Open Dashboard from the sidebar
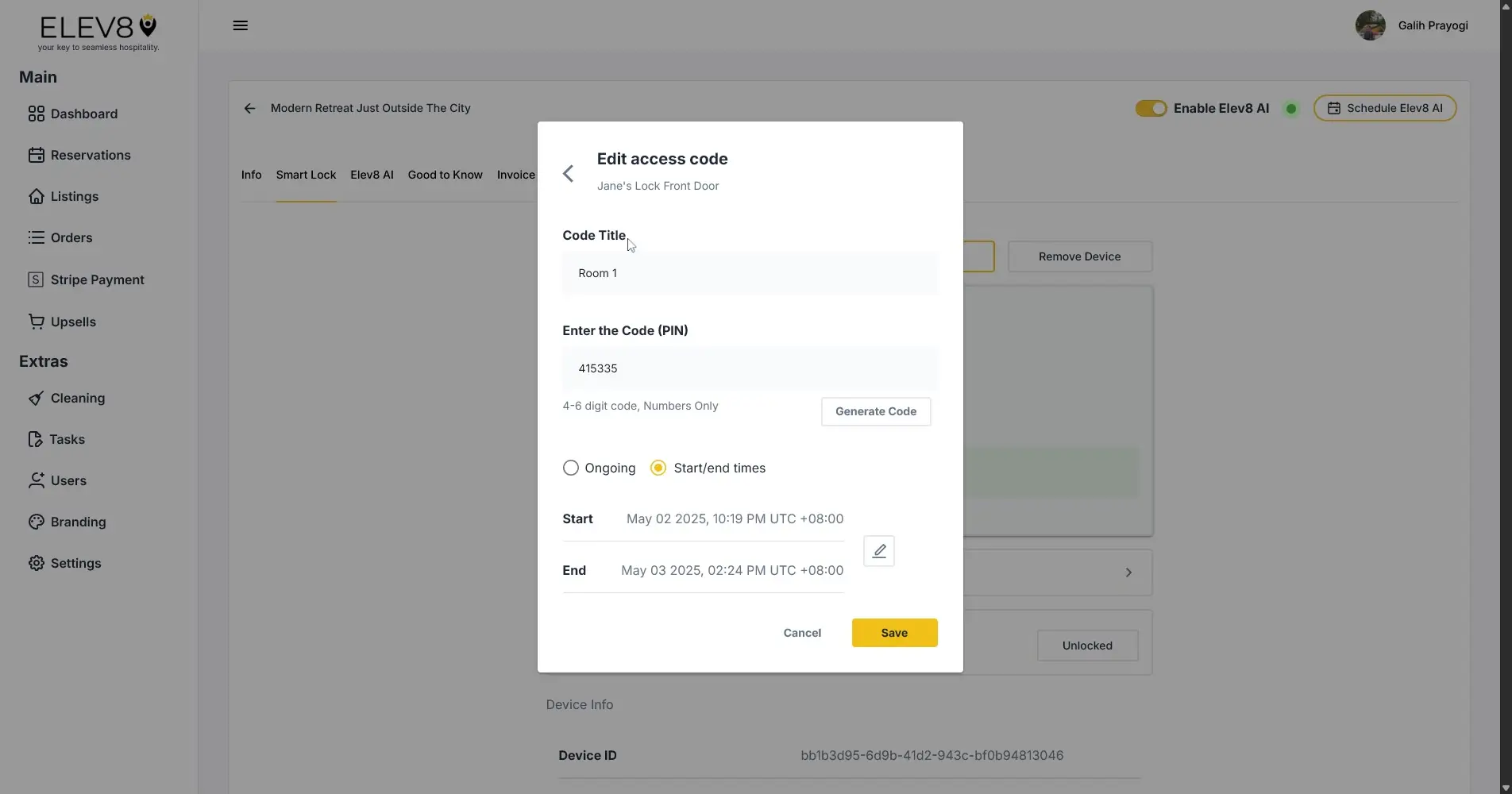Viewport: 1512px width, 794px height. (83, 114)
